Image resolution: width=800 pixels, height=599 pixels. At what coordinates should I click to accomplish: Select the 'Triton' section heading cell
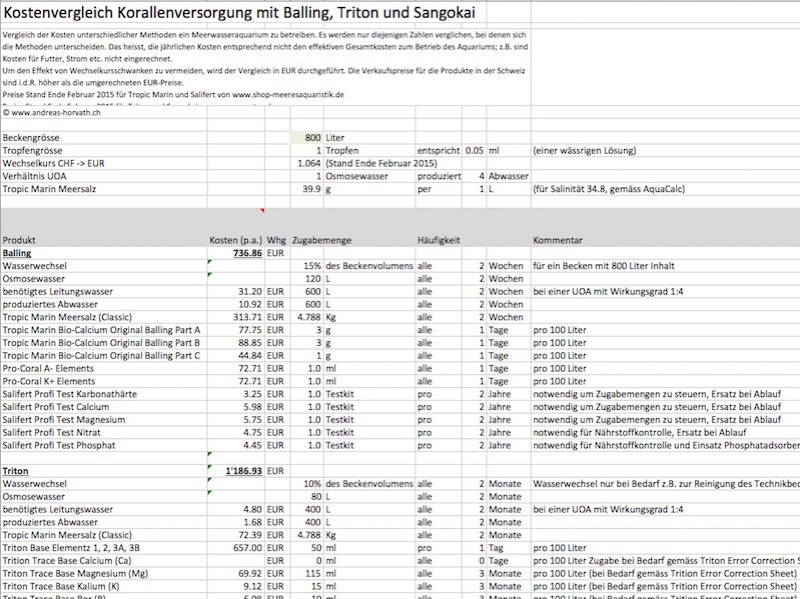pos(15,471)
